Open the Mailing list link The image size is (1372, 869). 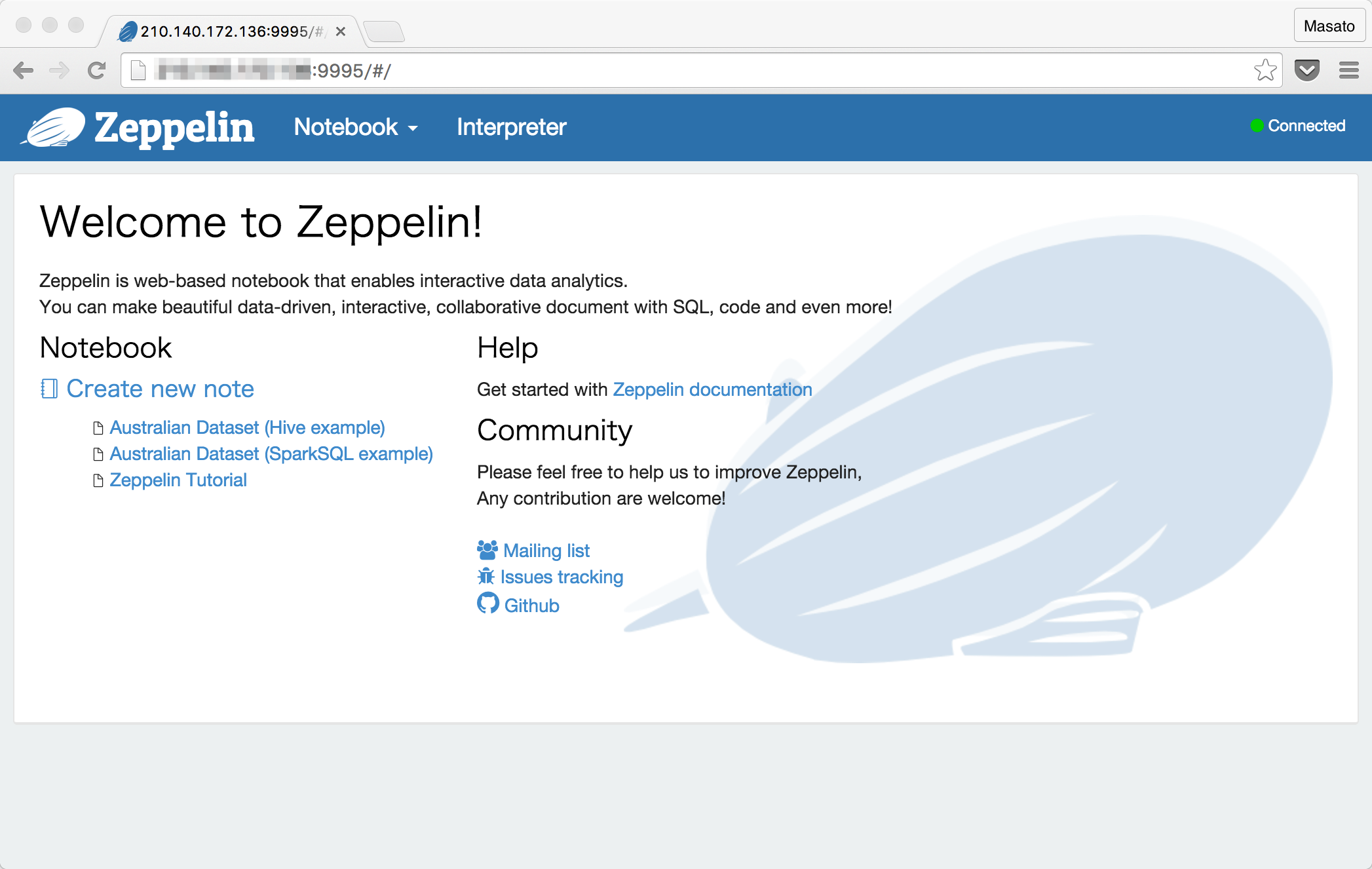[x=546, y=550]
